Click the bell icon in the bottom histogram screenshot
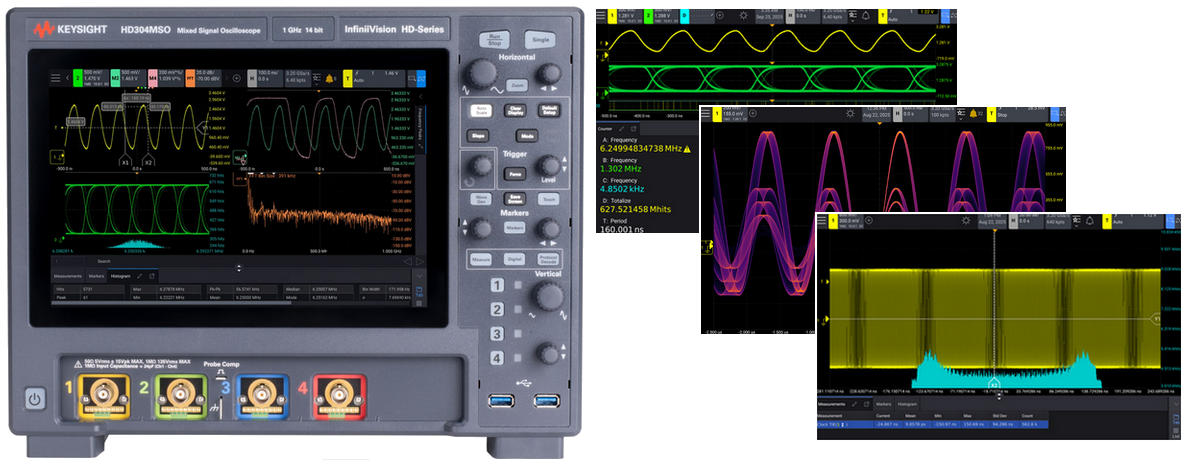The height and width of the screenshot is (464, 1184). pos(1090,221)
